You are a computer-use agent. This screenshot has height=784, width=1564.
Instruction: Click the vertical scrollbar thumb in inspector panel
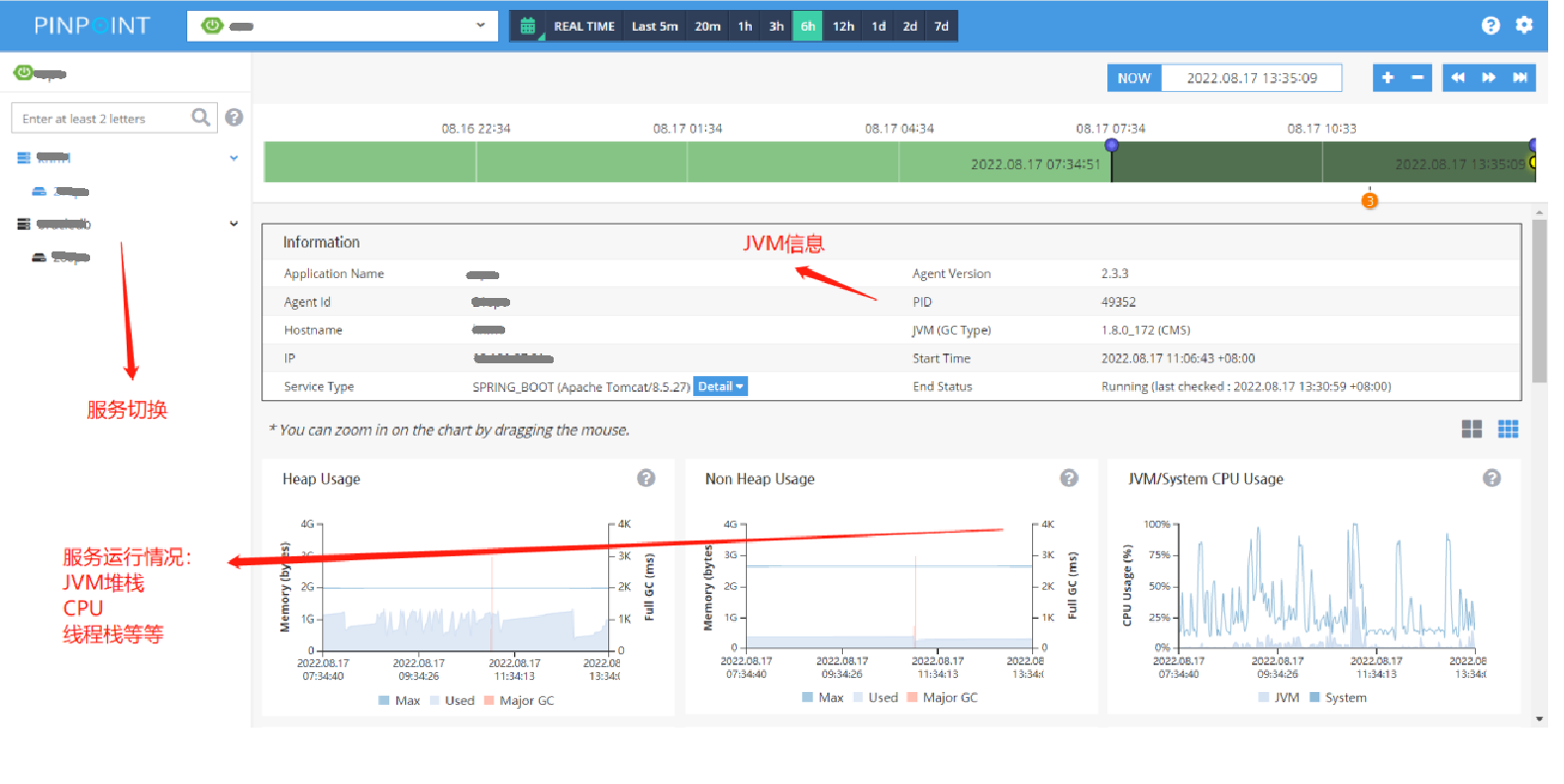coord(1539,301)
